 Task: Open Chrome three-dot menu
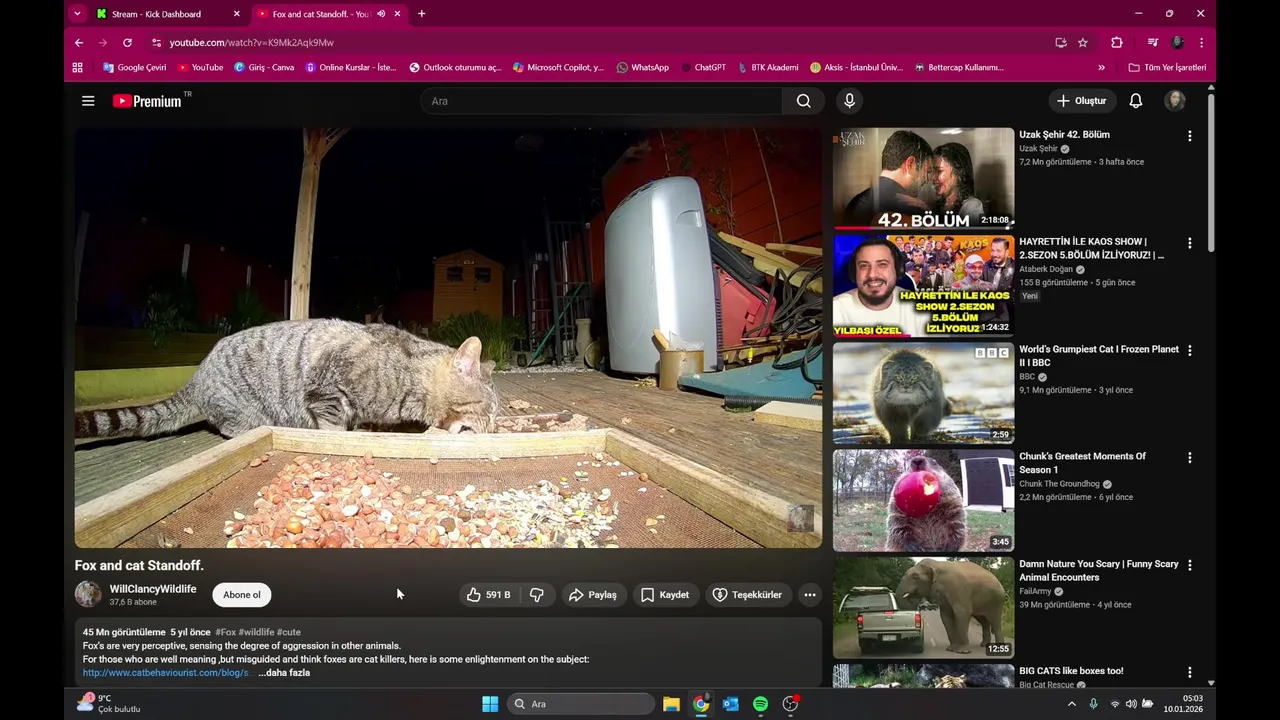tap(1201, 43)
